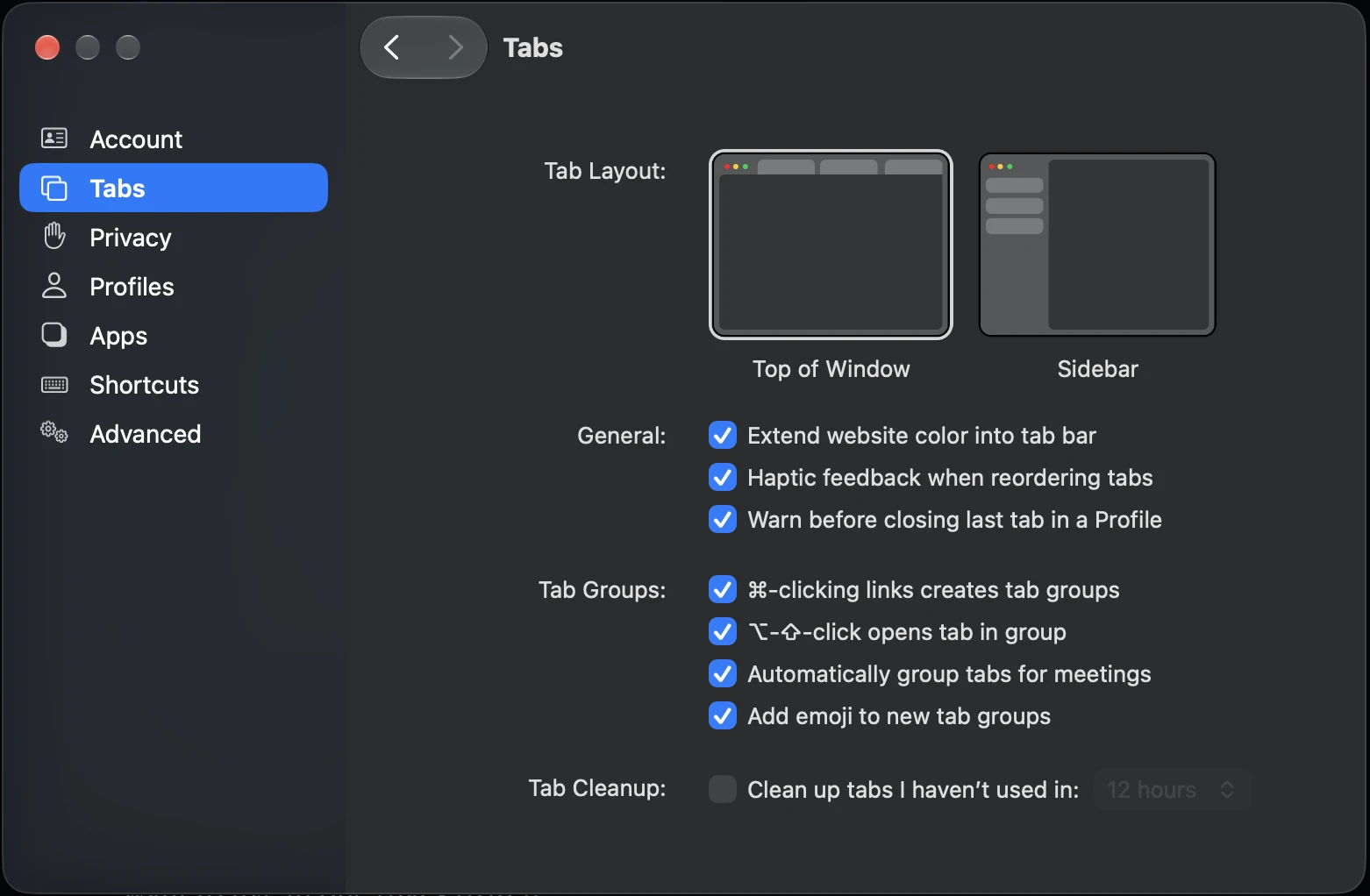This screenshot has height=896, width=1370.
Task: Uncheck ⌥-⇧-click opens tab in group
Action: (723, 631)
